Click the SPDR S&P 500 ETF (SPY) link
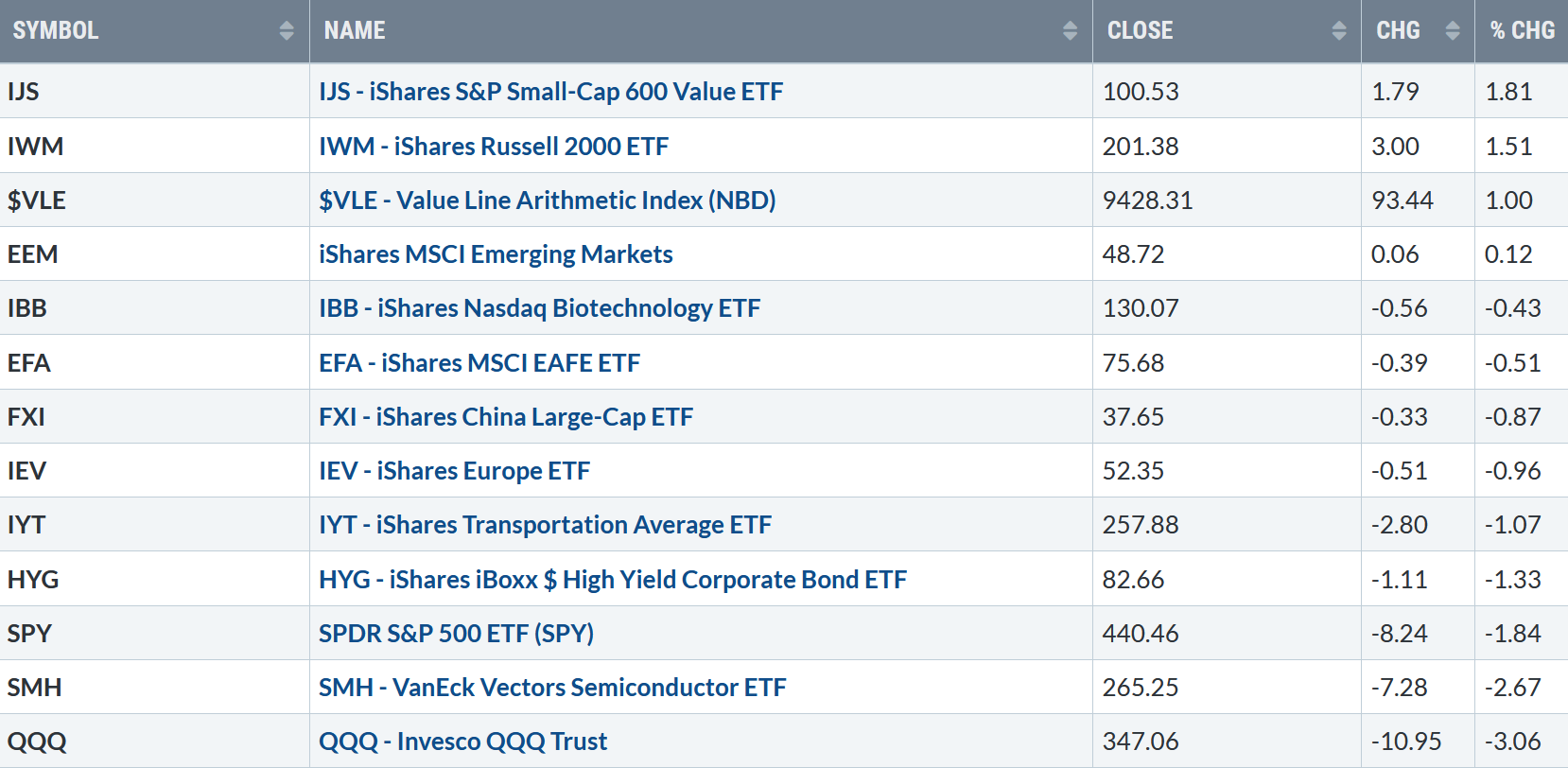 [456, 634]
